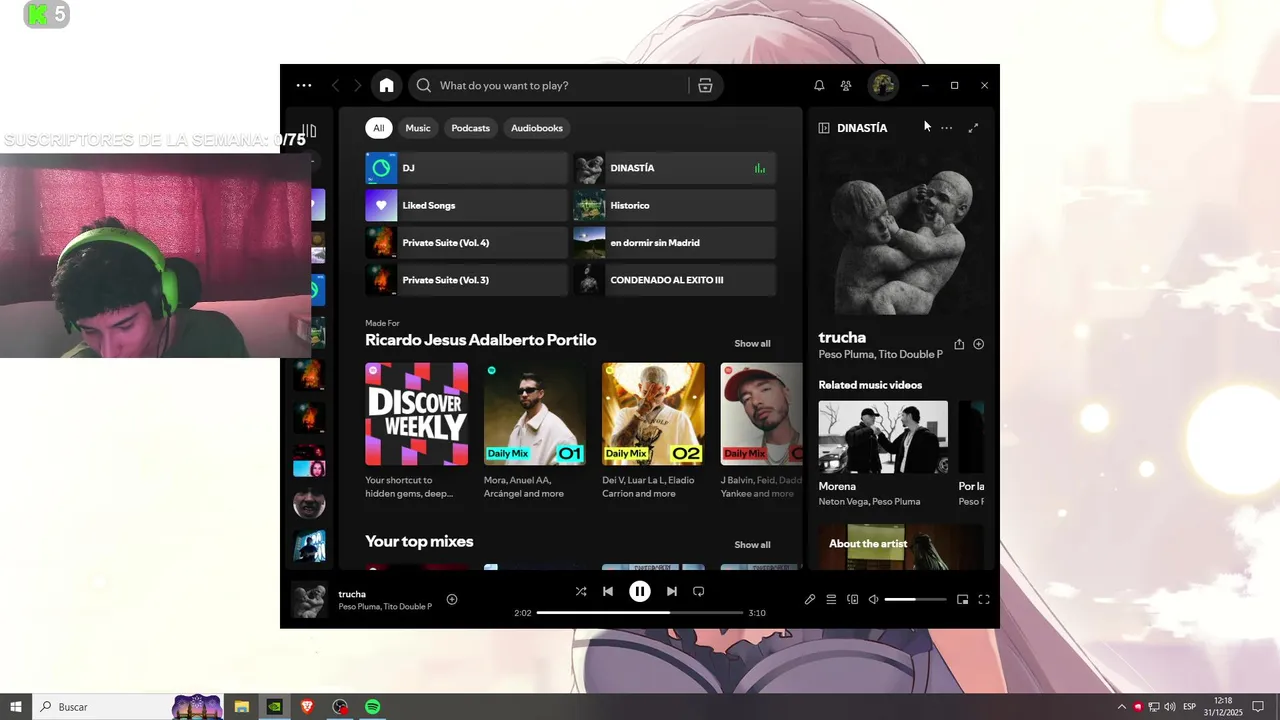Hide the Now Playing view panel icon
1280x720 pixels.
coord(824,128)
